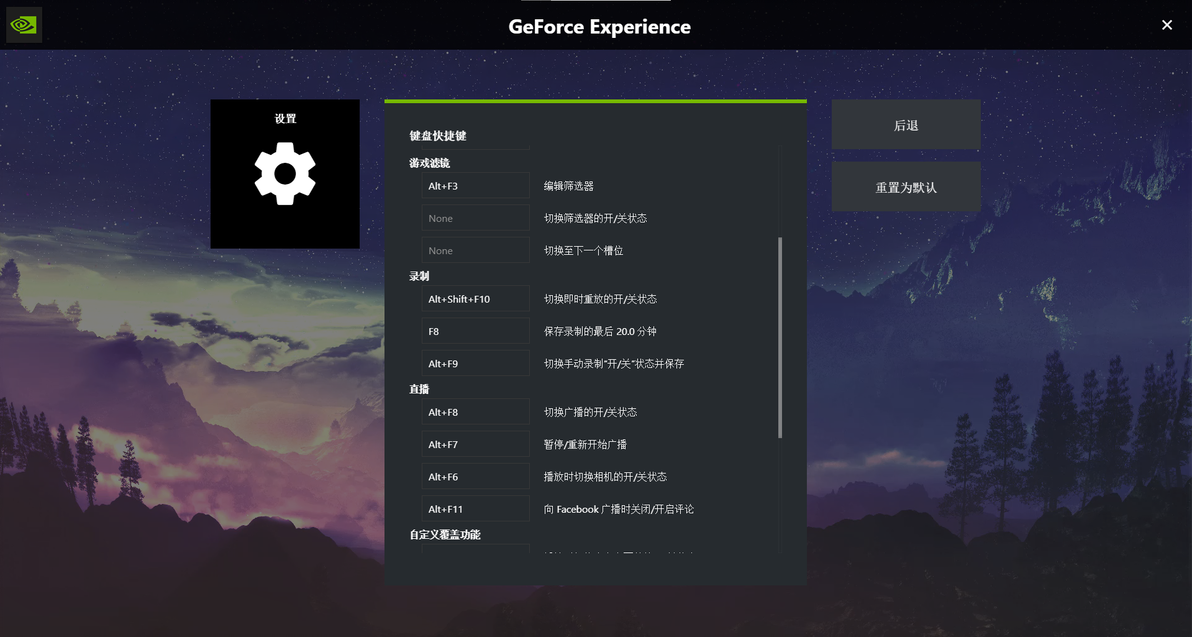The height and width of the screenshot is (637, 1192).
Task: Click the 游戏滤镜 section heading
Action: 430,163
